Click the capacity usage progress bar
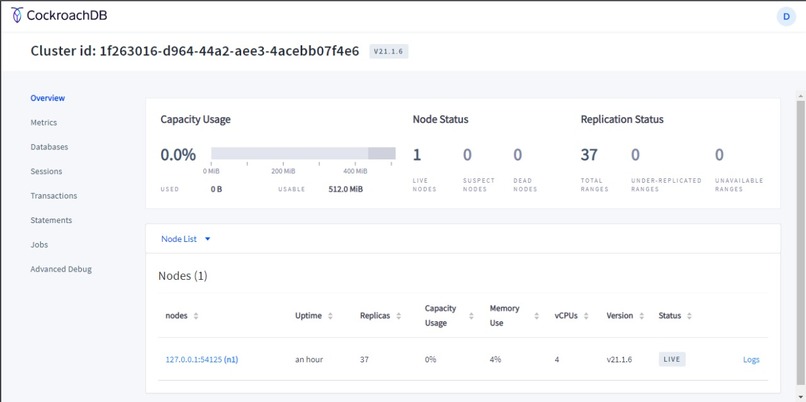Screen dimensions: 806x402 pyautogui.click(x=303, y=153)
